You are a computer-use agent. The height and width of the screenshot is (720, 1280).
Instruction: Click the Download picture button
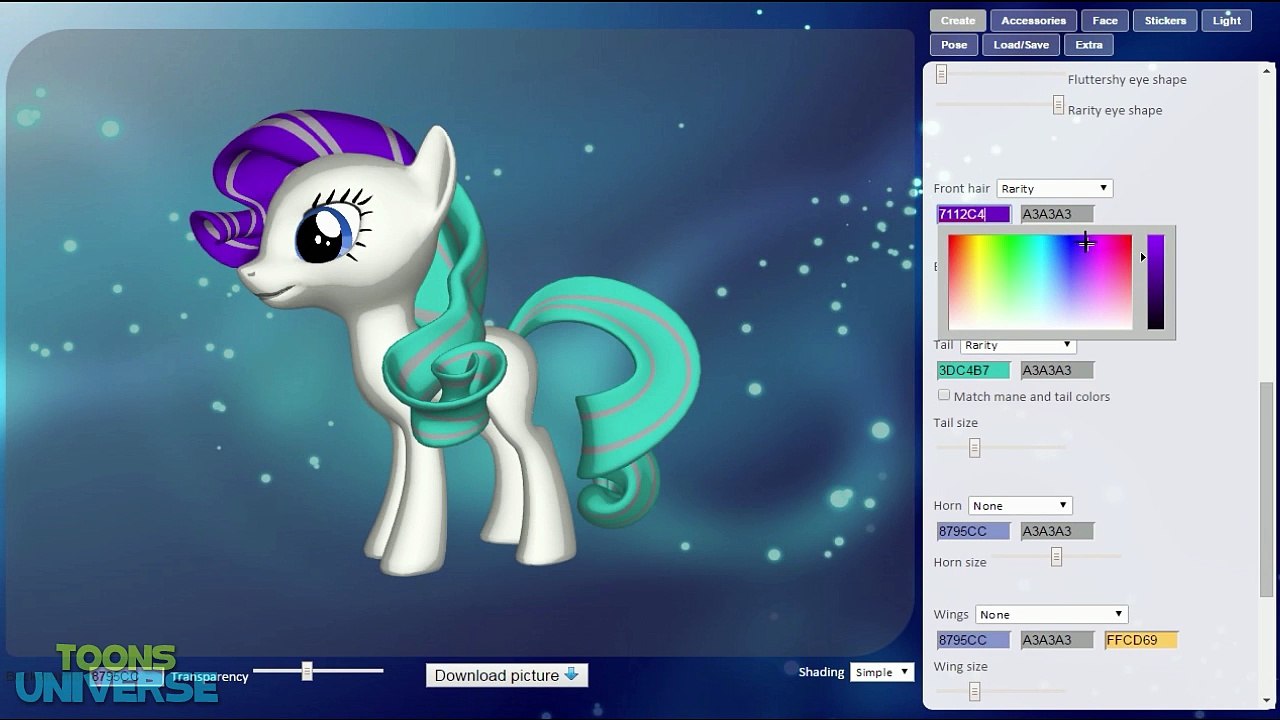(507, 675)
